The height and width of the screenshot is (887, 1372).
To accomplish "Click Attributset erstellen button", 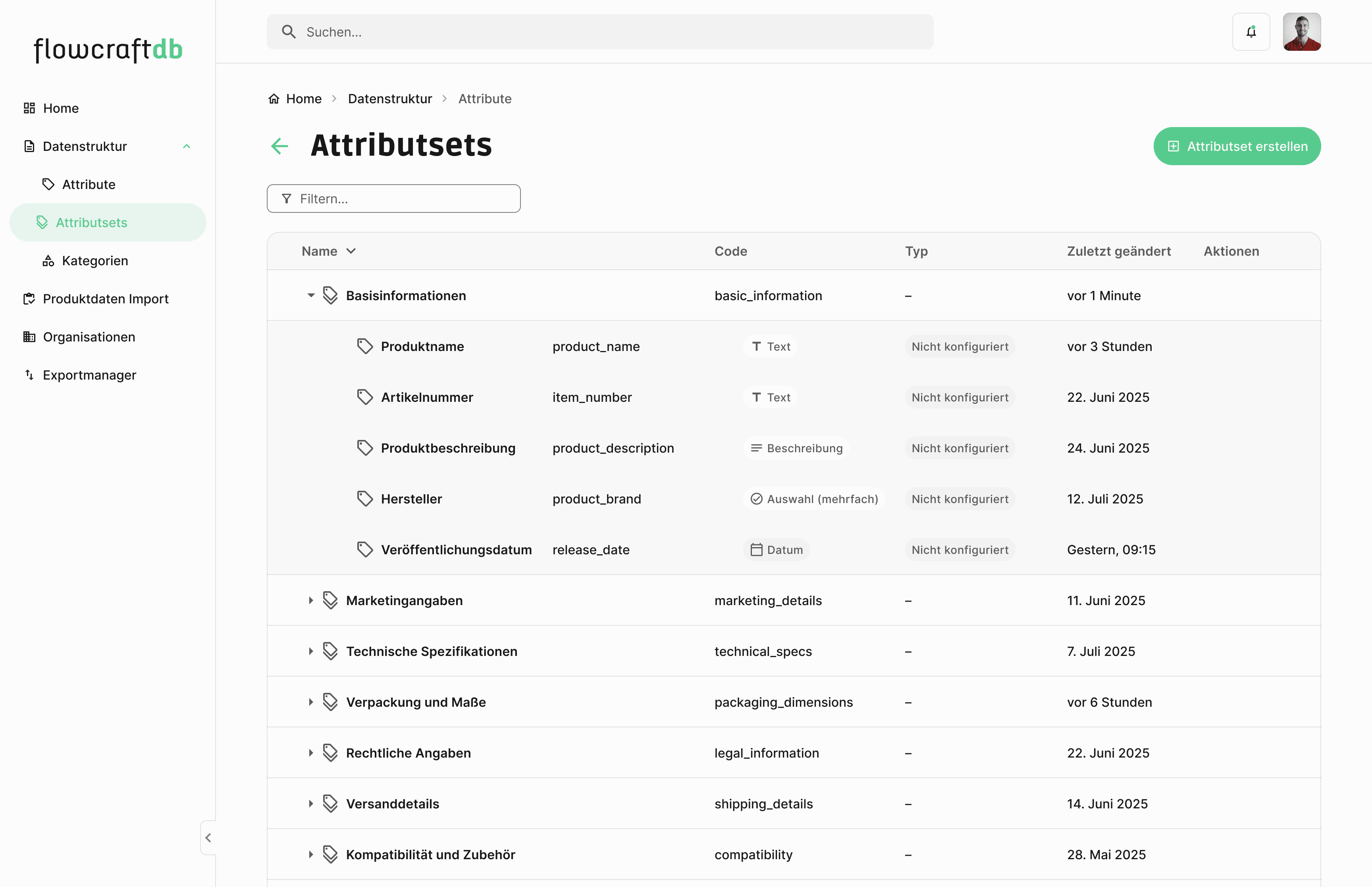I will pos(1237,146).
